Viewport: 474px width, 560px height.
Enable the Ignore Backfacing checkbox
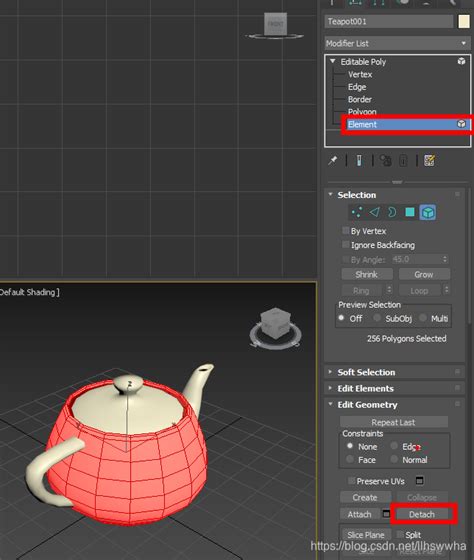[x=345, y=245]
